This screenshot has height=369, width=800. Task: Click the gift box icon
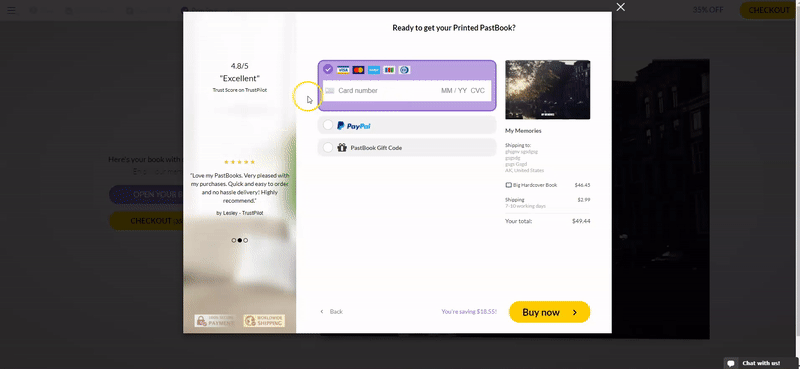pos(342,147)
